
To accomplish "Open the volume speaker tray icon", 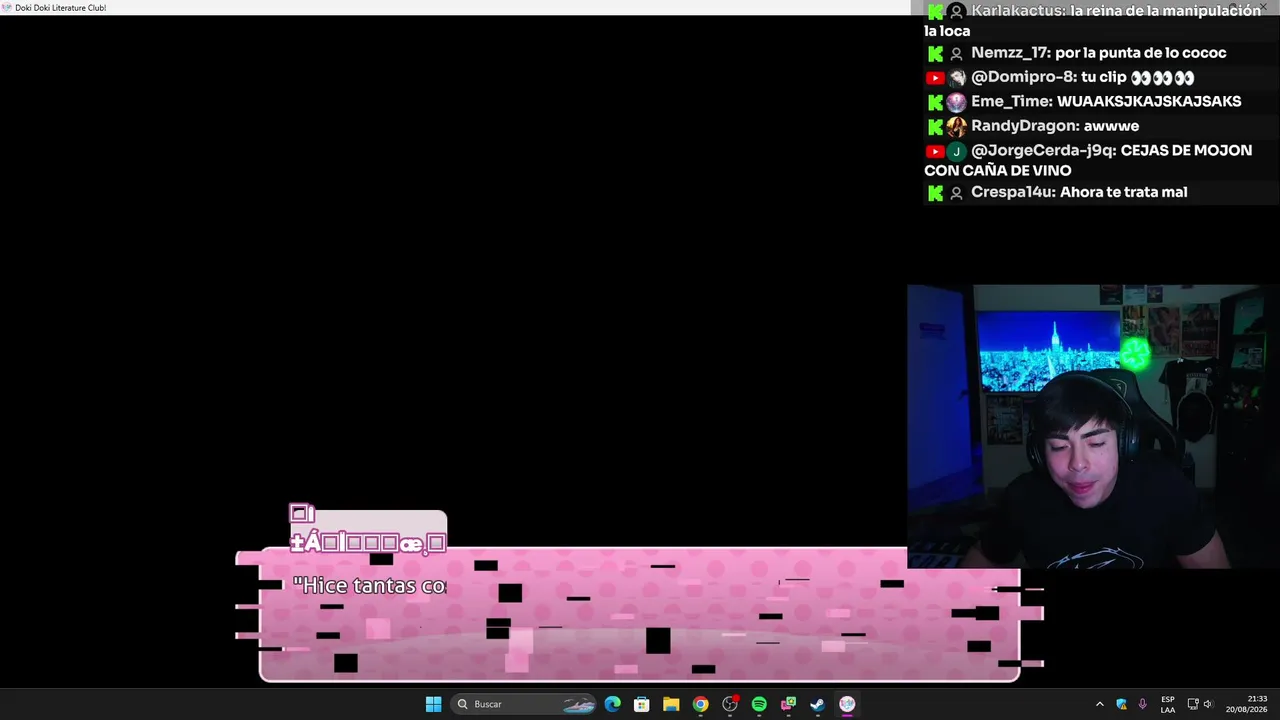I will coord(1208,704).
